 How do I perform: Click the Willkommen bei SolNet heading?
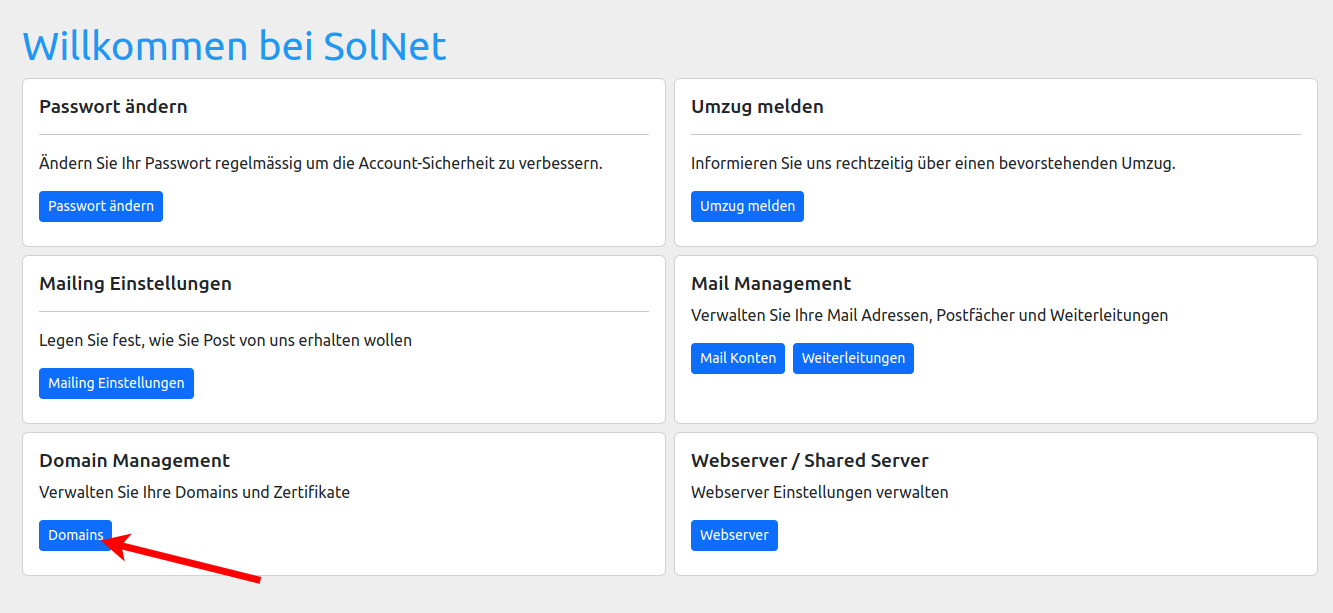(x=234, y=46)
